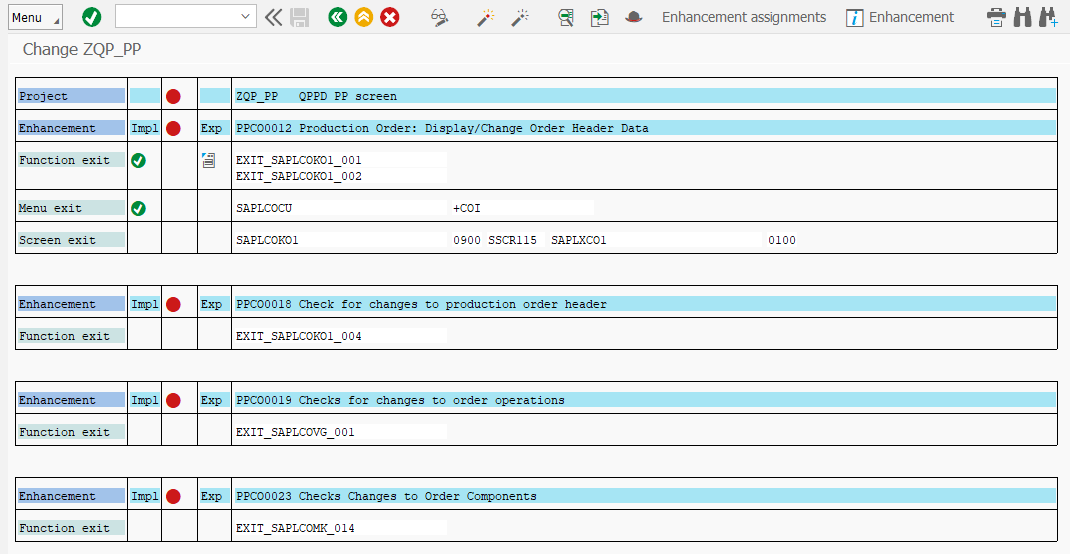Click the Exp label for PPCO0018
Screen dimensions: 1070x554
(211, 304)
